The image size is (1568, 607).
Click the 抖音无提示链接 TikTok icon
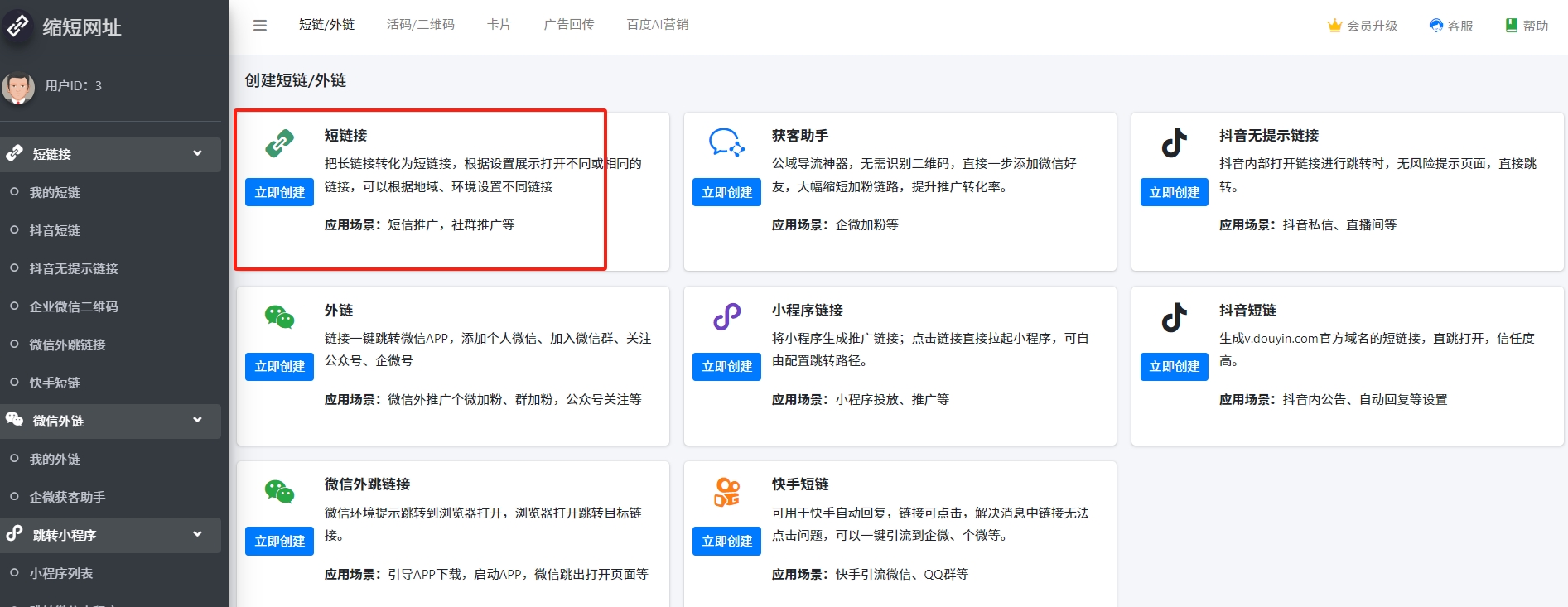(1174, 142)
